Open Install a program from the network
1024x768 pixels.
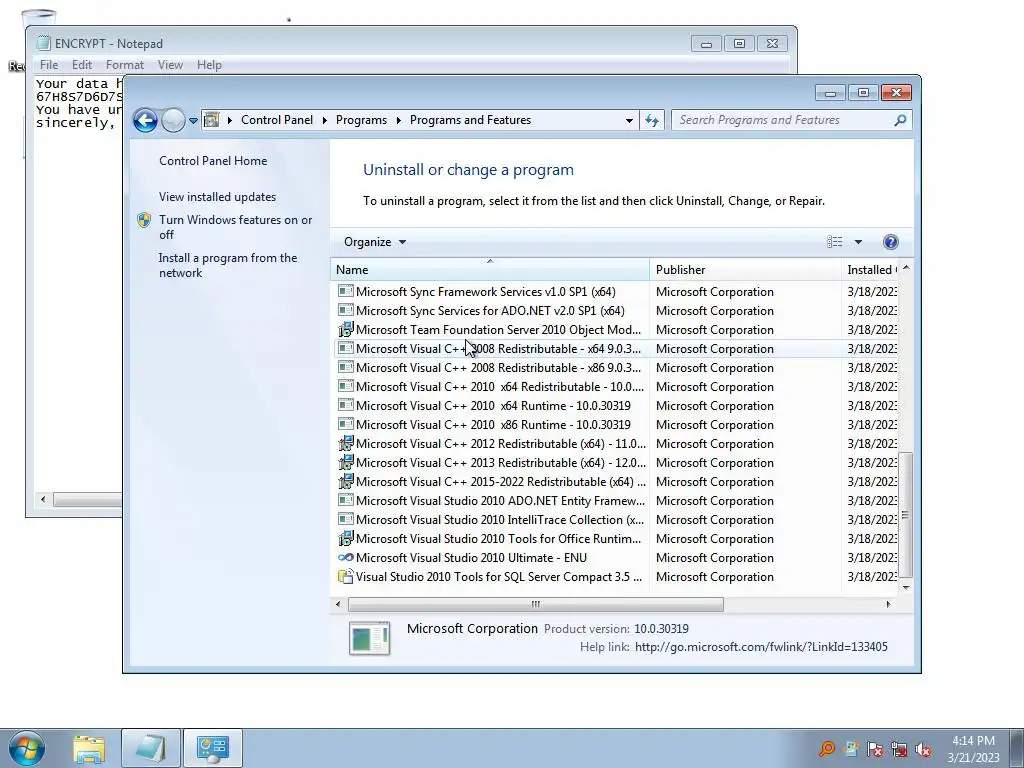tap(228, 265)
